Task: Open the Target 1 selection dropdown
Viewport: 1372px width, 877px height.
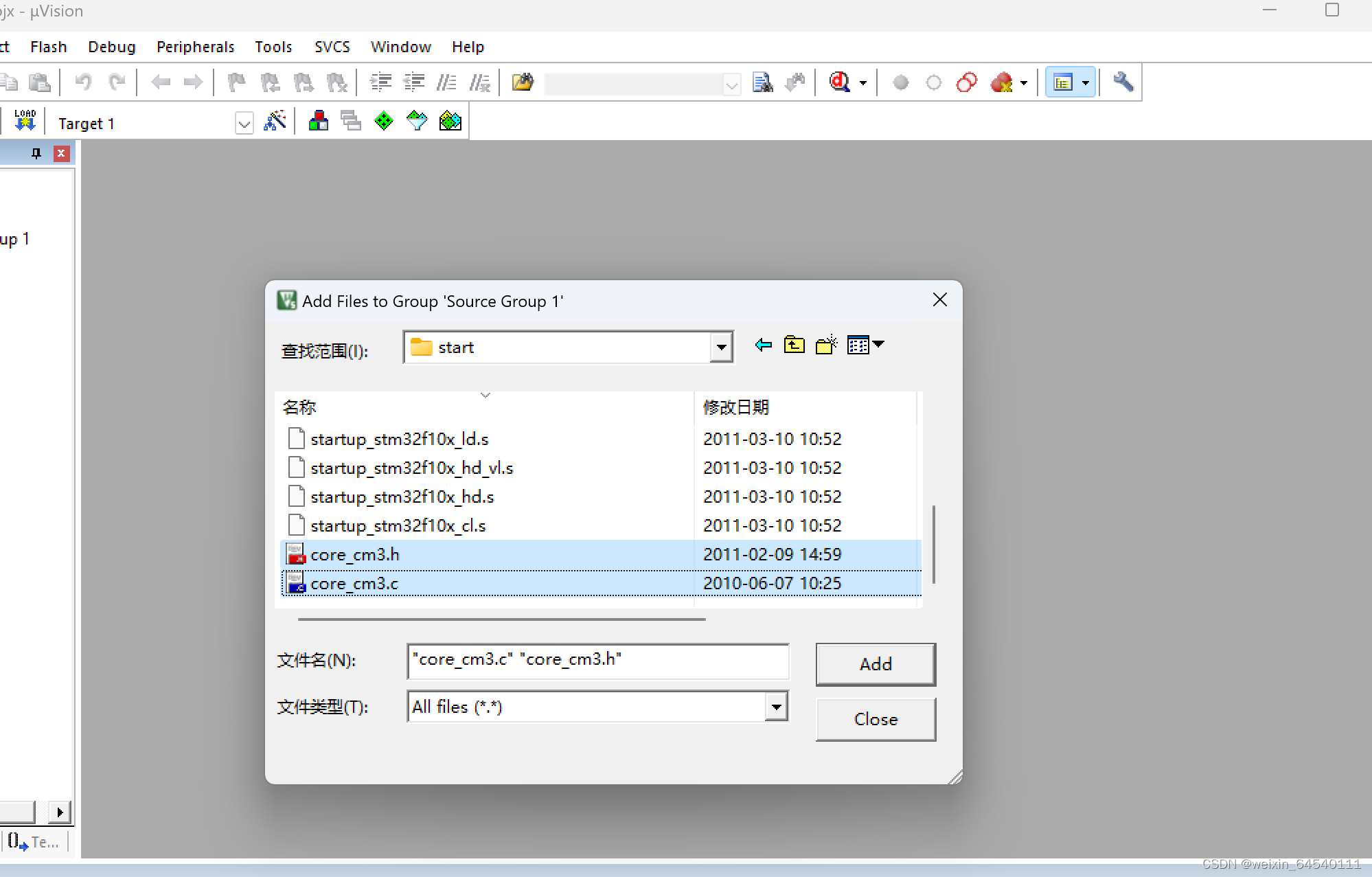Action: [x=244, y=123]
